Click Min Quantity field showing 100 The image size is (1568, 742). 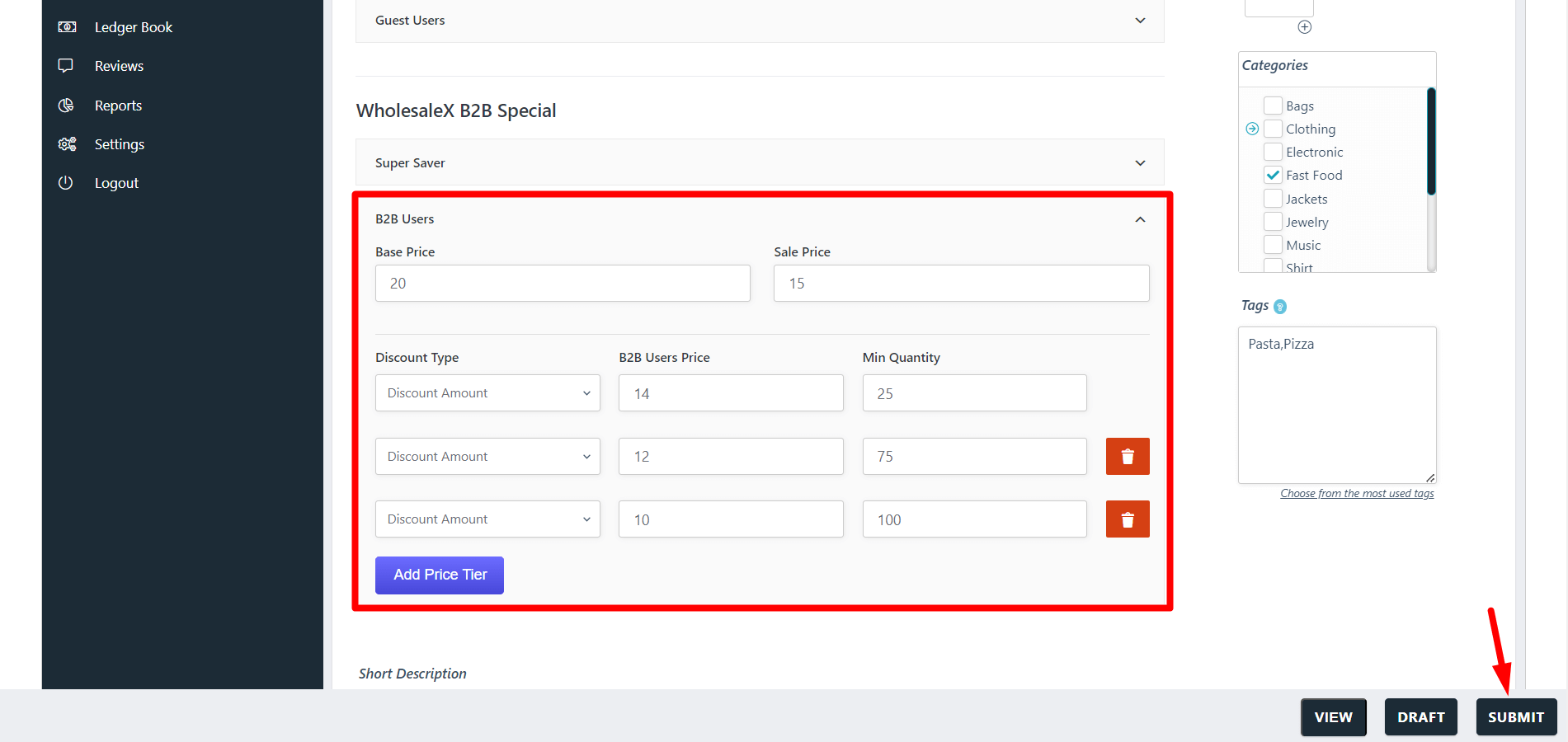pos(975,519)
